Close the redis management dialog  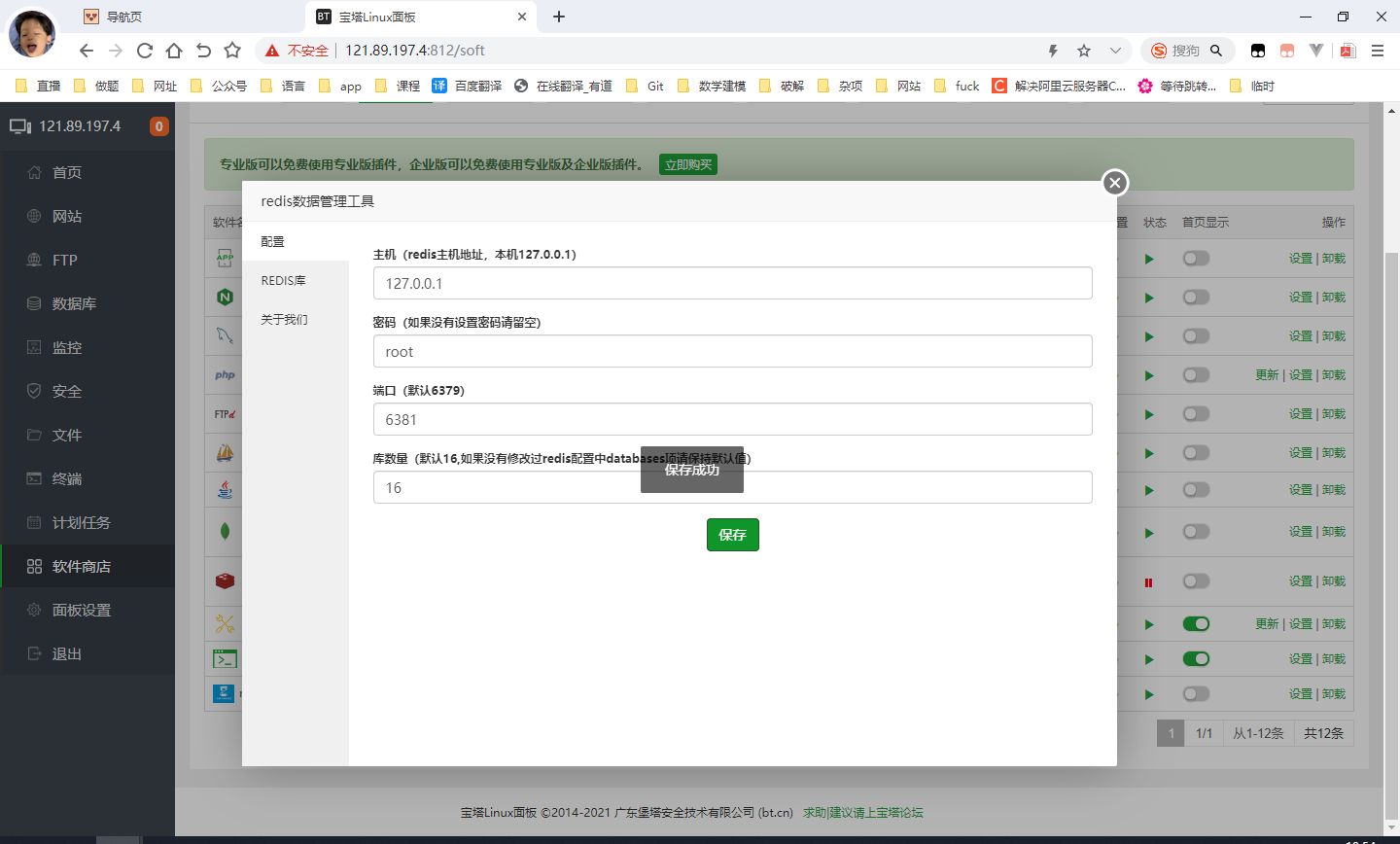(1115, 183)
